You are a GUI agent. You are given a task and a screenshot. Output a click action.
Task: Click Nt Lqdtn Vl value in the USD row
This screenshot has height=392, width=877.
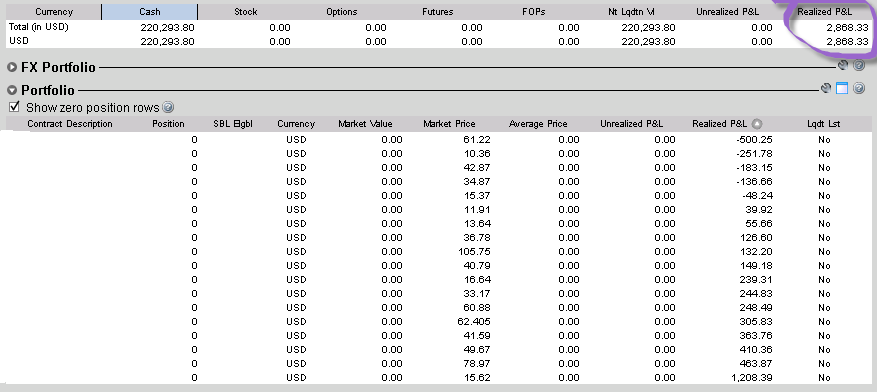pyautogui.click(x=648, y=41)
